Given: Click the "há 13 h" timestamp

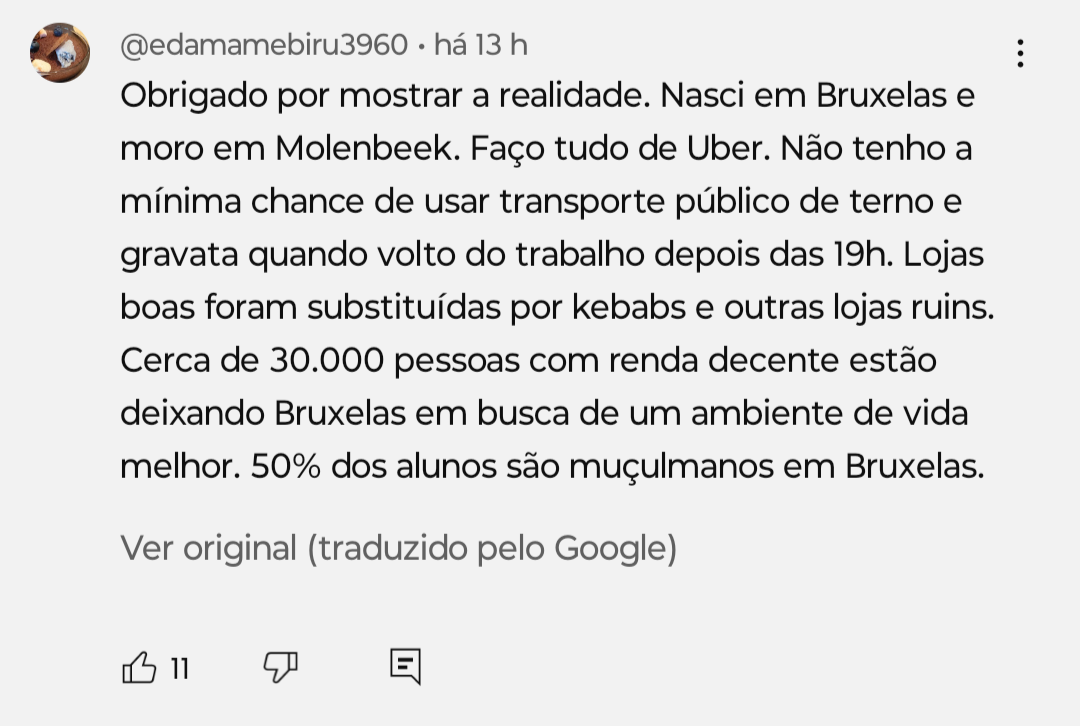Looking at the screenshot, I should point(481,45).
